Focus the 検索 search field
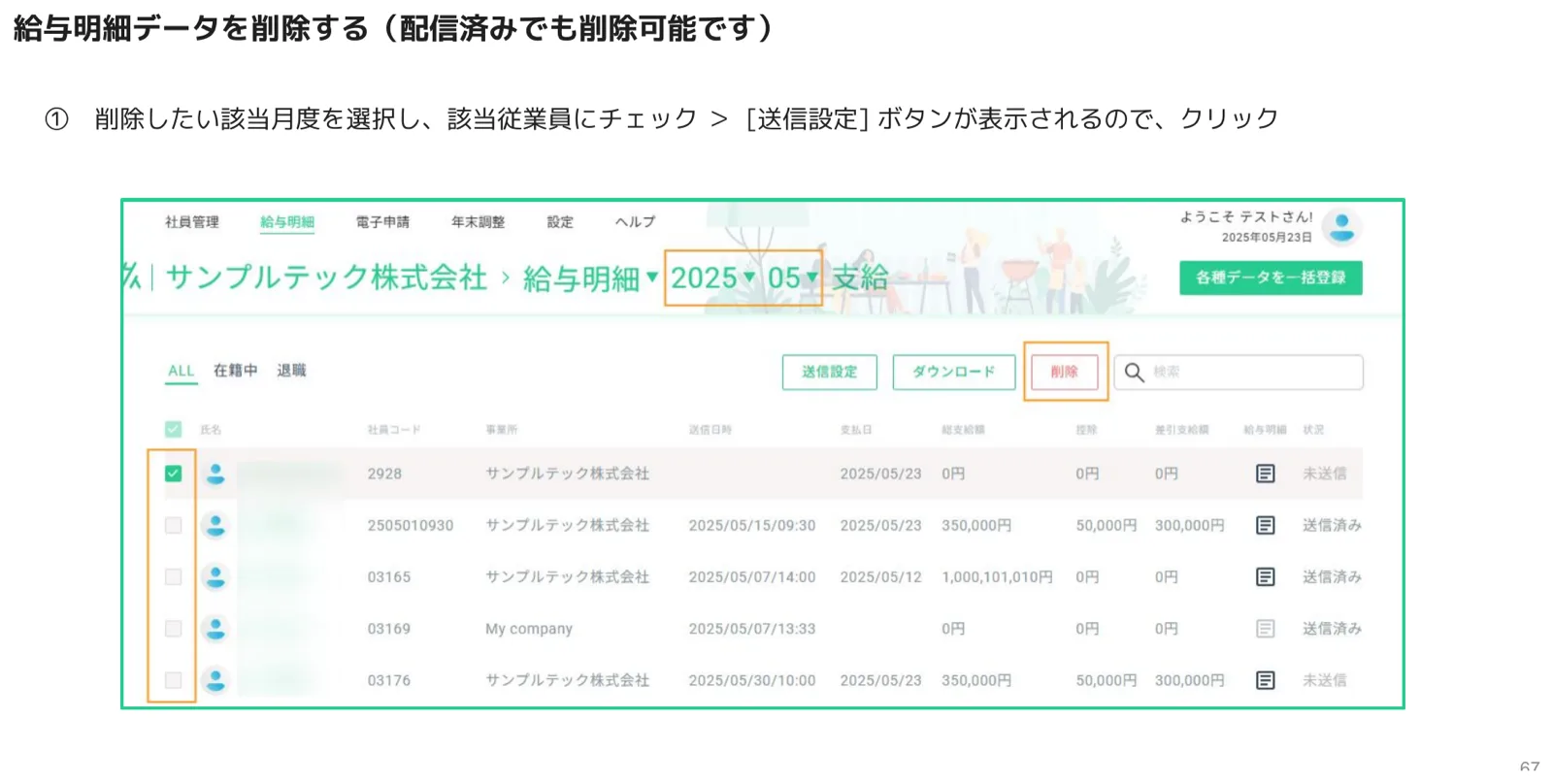The image size is (1553, 784). 1239,372
